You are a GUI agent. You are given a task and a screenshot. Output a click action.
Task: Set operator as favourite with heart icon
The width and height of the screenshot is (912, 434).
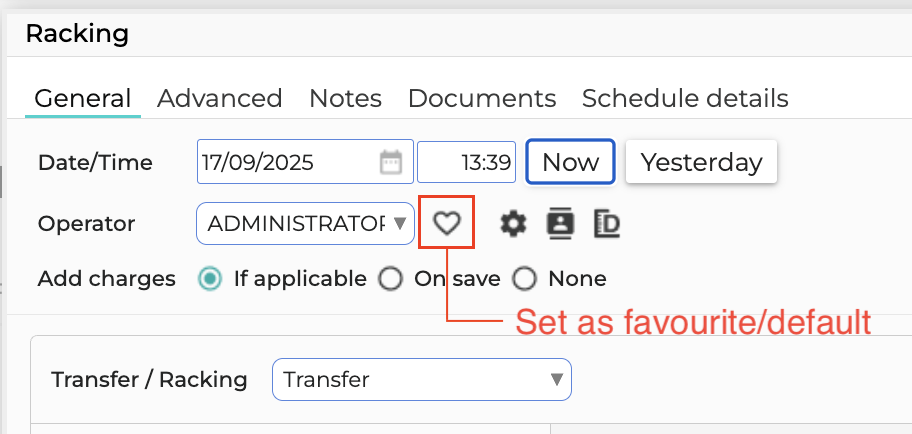coord(447,223)
